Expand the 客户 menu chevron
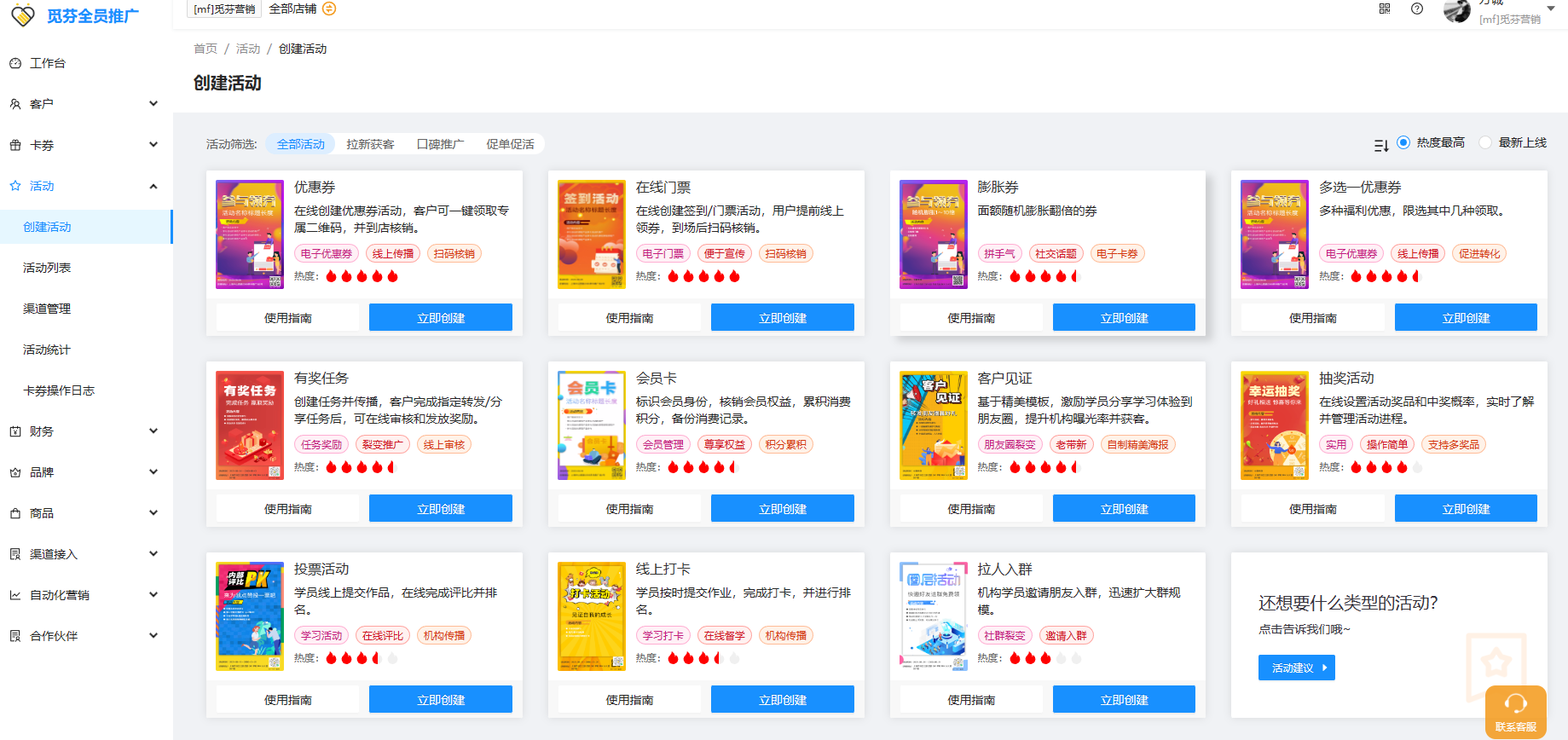The height and width of the screenshot is (740, 1568). [153, 104]
